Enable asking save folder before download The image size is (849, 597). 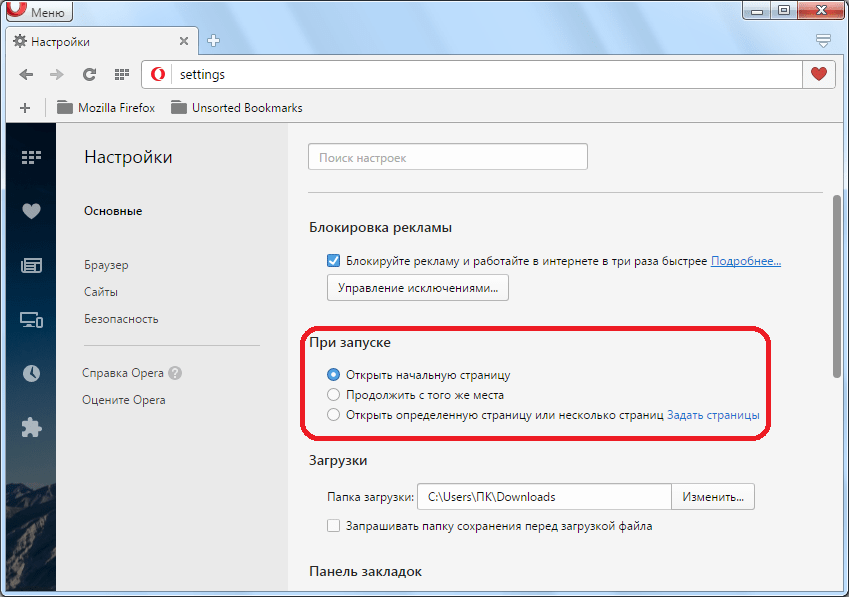(334, 526)
